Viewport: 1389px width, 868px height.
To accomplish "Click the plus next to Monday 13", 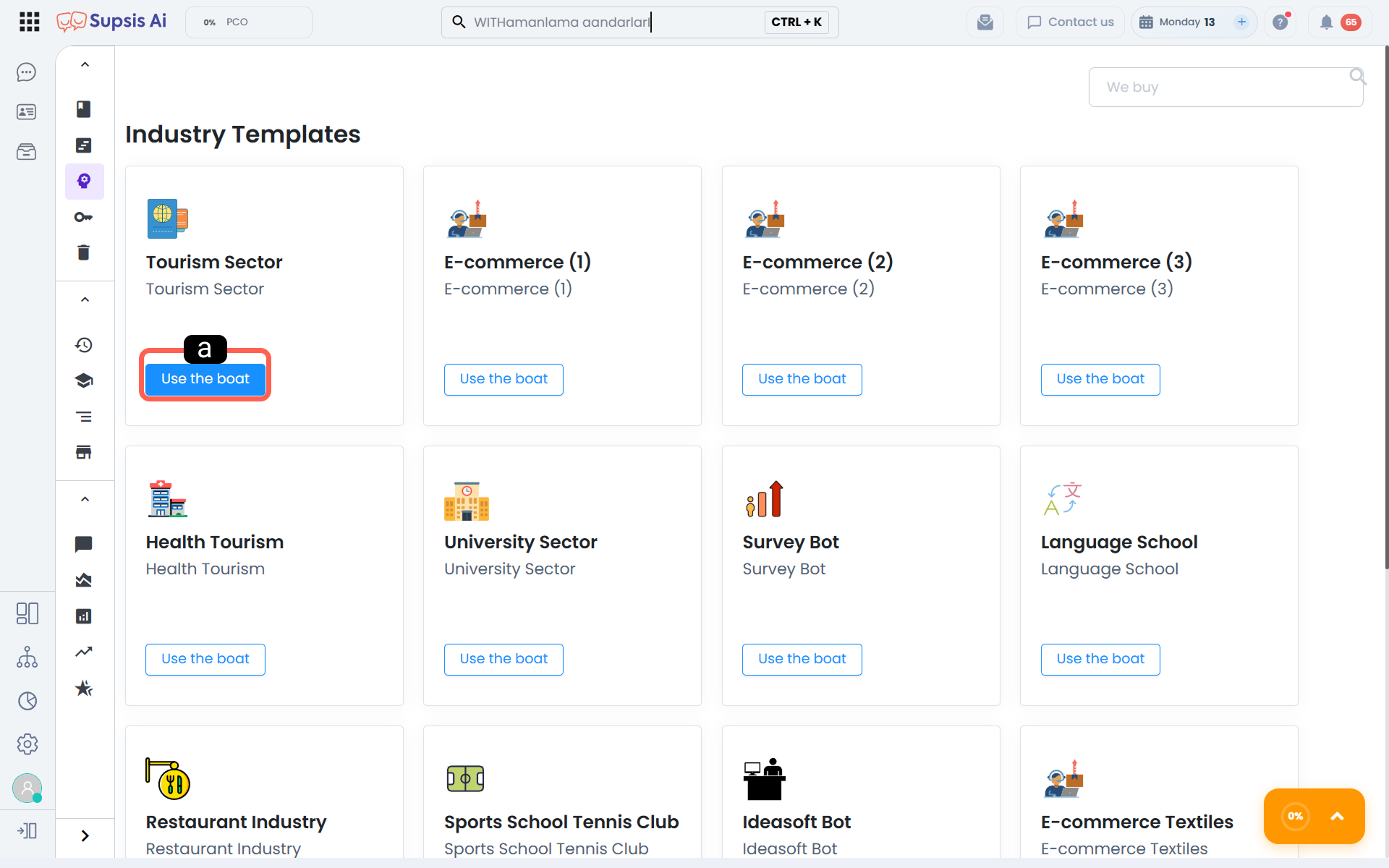I will point(1241,22).
